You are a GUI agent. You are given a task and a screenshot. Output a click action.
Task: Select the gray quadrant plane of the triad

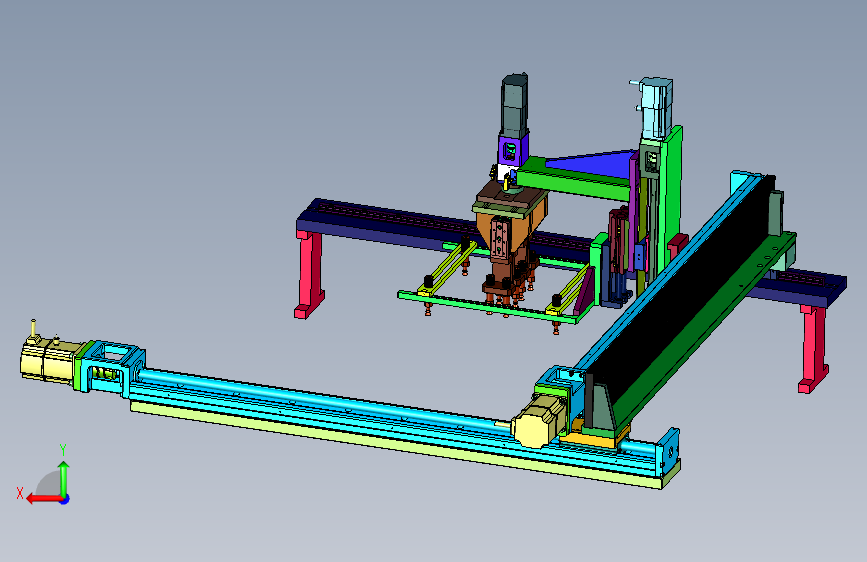(x=48, y=483)
